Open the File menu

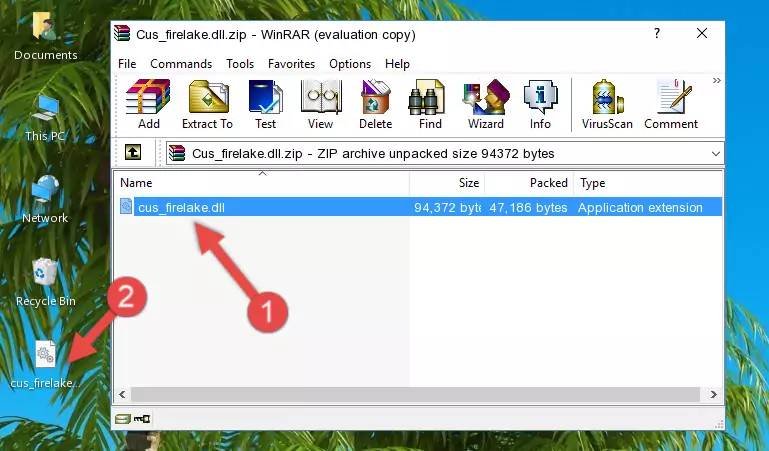(x=127, y=64)
